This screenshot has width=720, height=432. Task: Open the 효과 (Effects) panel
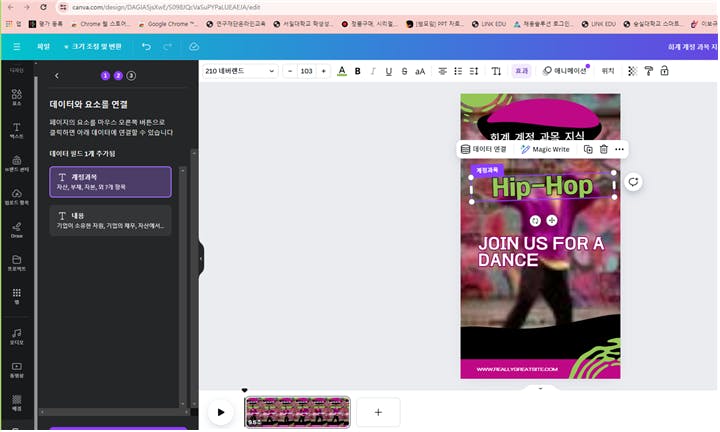(x=521, y=71)
